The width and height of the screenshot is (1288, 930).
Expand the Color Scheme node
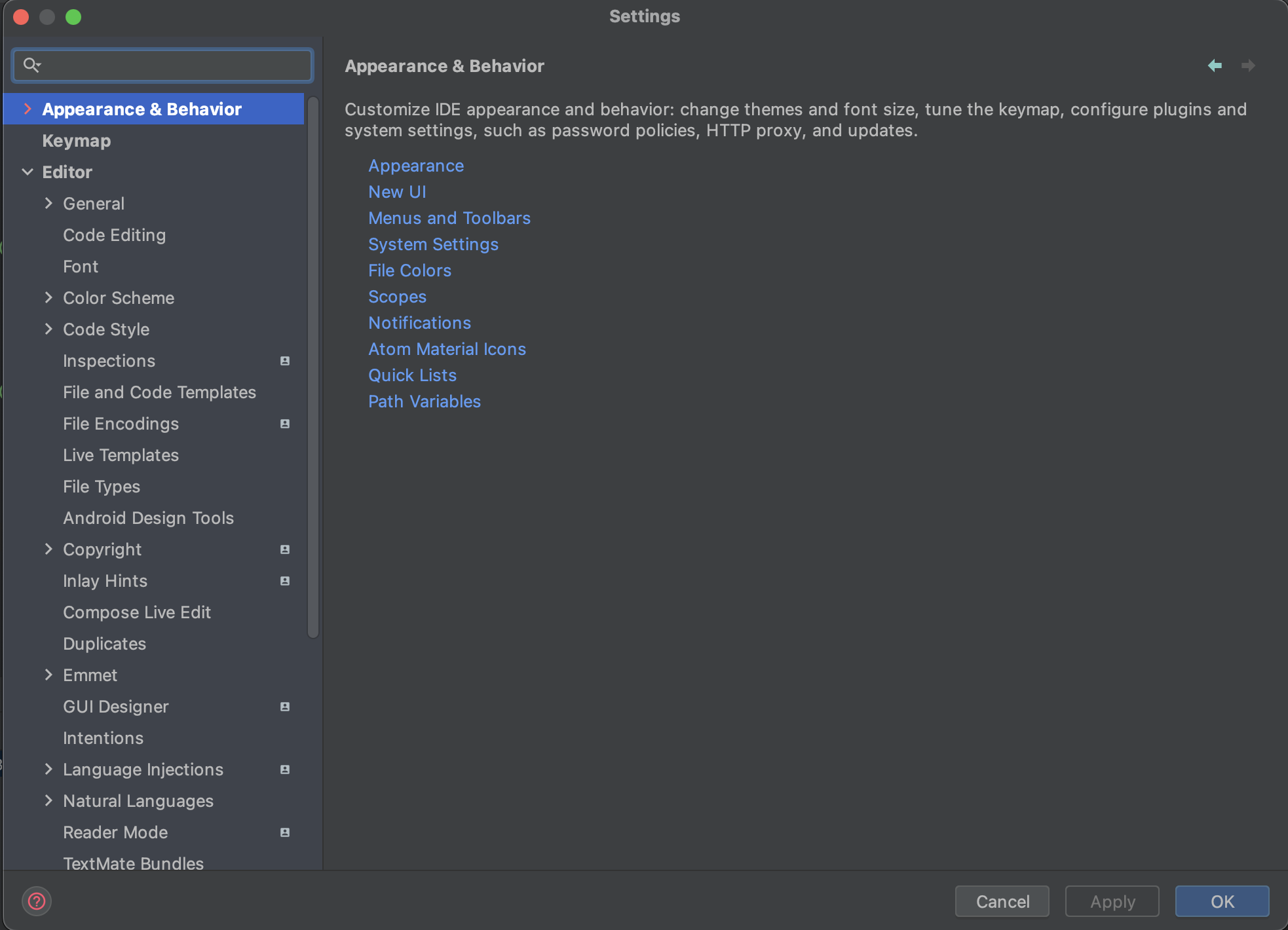coord(48,298)
